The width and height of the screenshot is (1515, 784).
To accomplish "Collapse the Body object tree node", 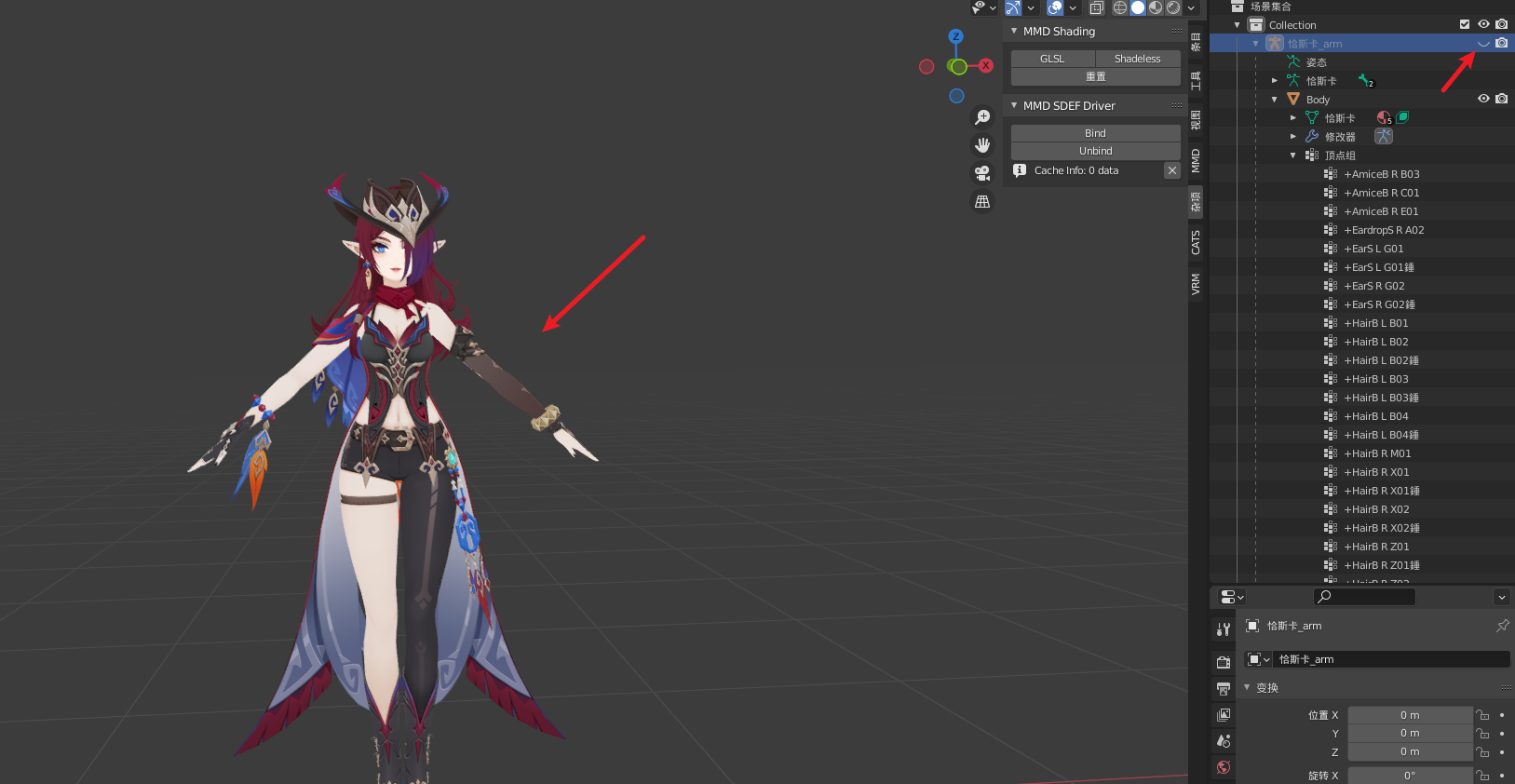I will (x=1275, y=100).
